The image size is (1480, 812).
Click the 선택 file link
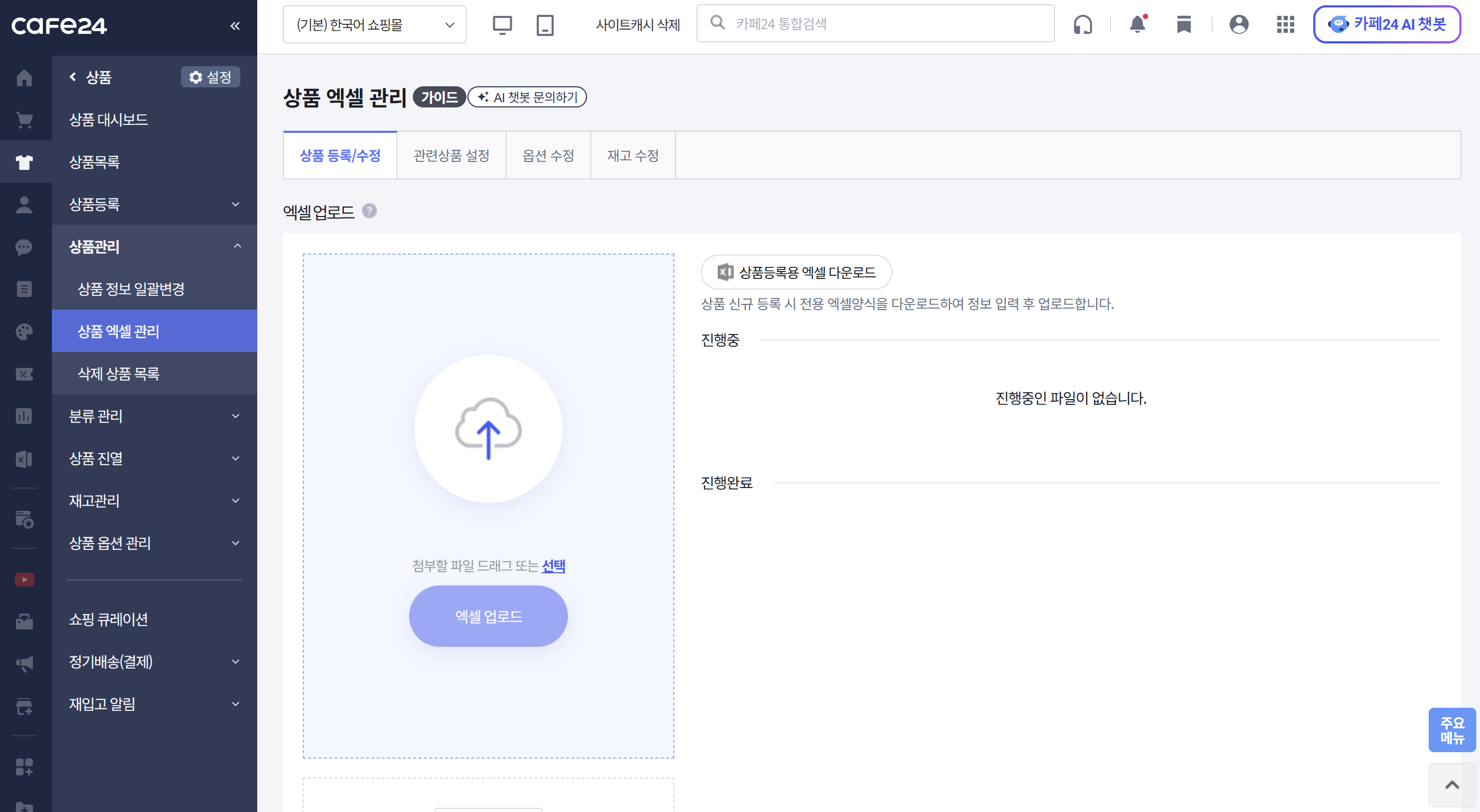click(553, 565)
